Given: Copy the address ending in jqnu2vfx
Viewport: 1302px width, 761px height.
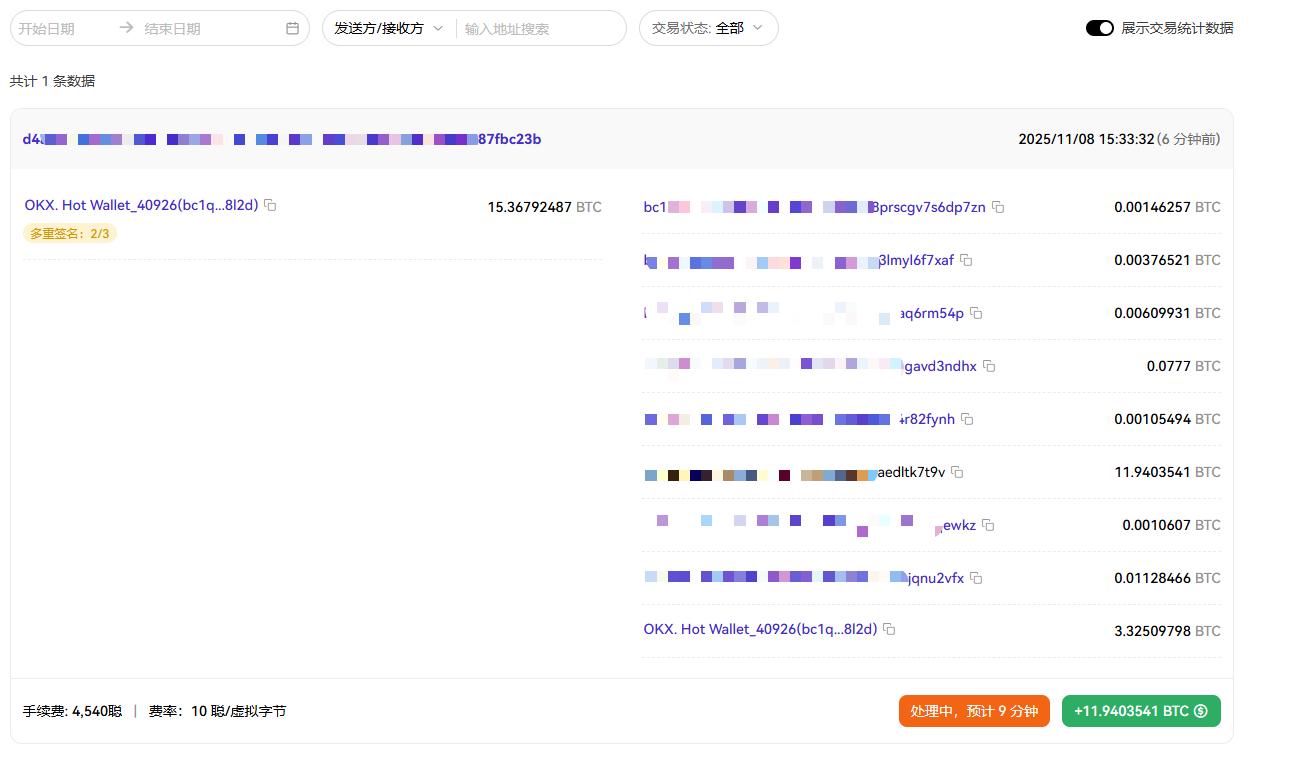Looking at the screenshot, I should coord(976,579).
